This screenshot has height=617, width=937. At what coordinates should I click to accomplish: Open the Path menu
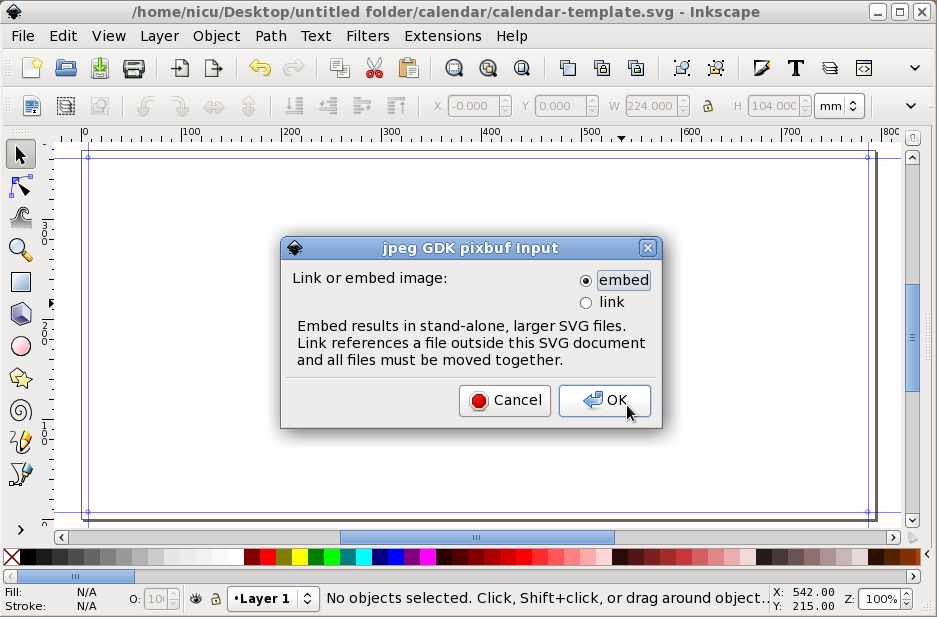271,36
